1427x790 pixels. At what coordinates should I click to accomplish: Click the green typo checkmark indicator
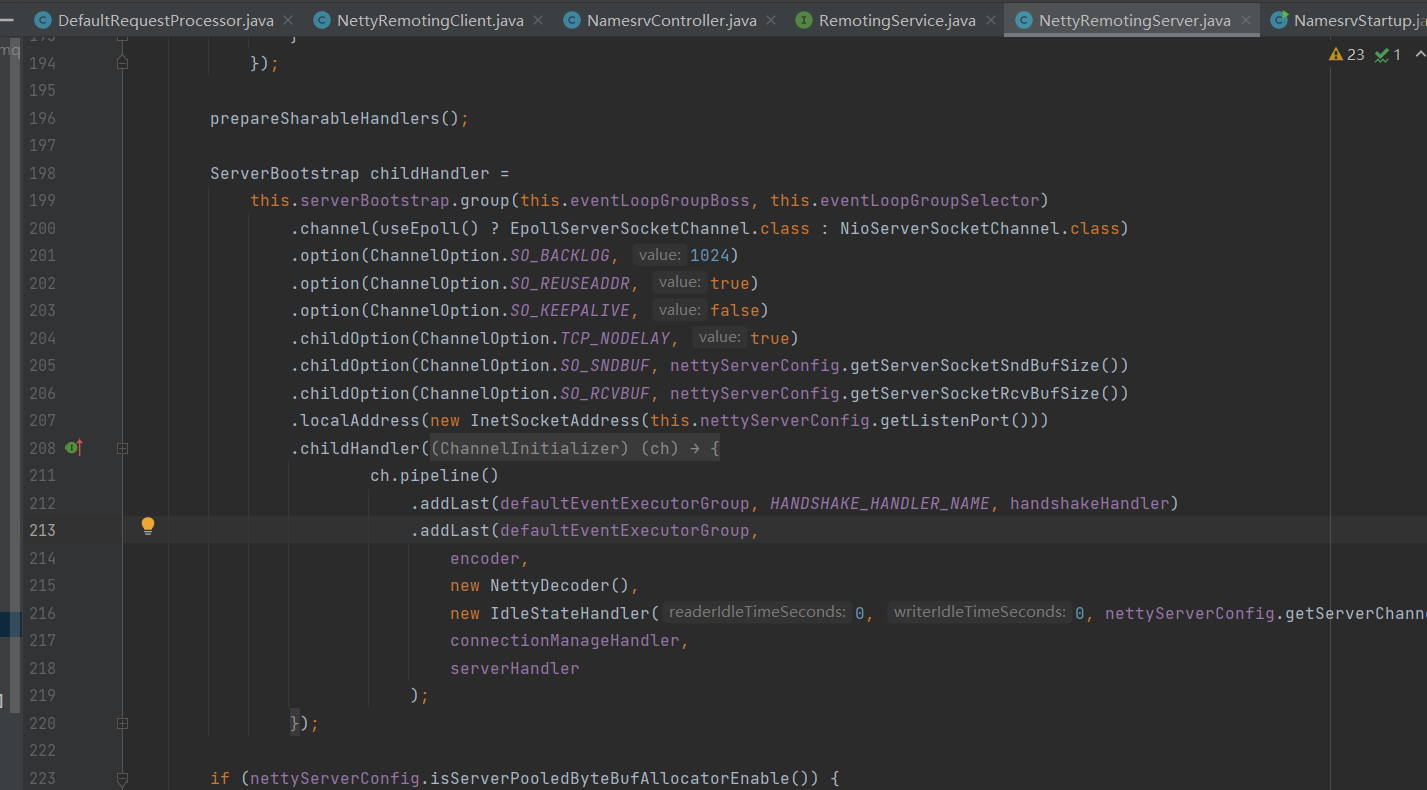pyautogui.click(x=1388, y=55)
